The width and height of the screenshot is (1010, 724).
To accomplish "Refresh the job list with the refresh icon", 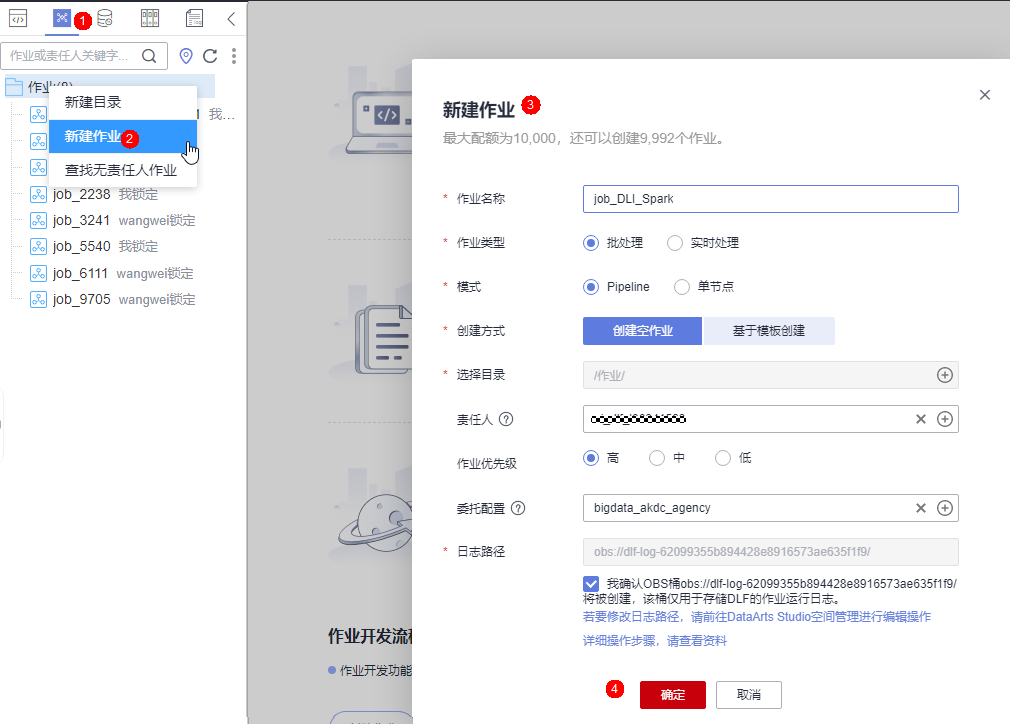I will point(211,56).
